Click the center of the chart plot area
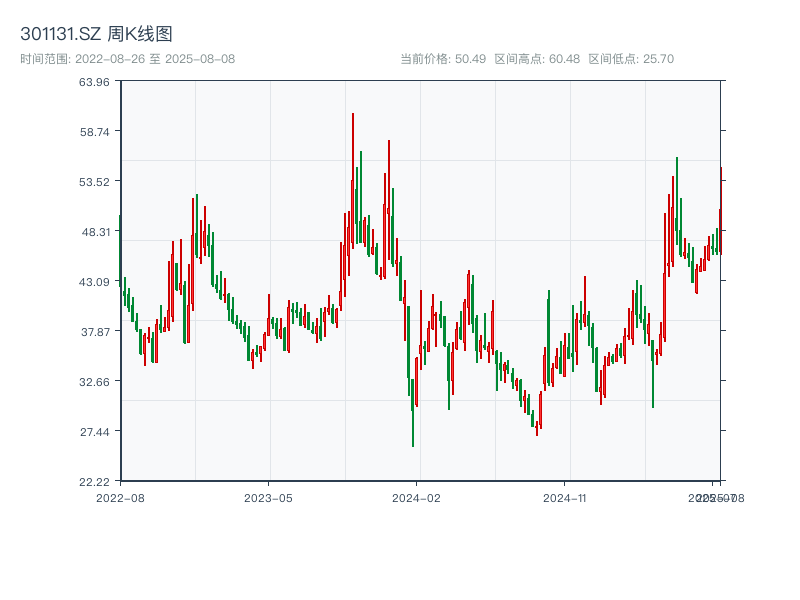The height and width of the screenshot is (600, 800). pyautogui.click(x=420, y=283)
